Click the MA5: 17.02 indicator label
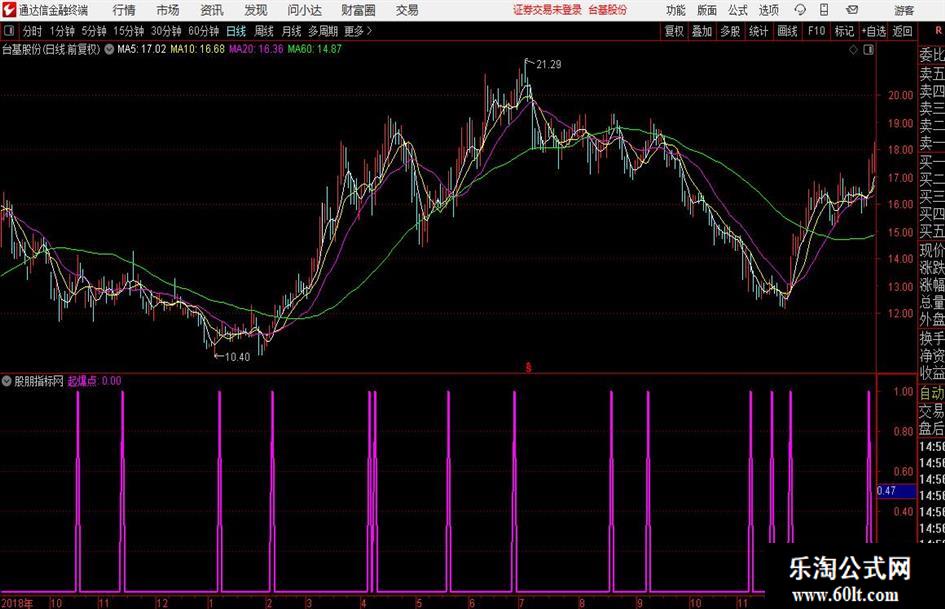 tap(141, 49)
